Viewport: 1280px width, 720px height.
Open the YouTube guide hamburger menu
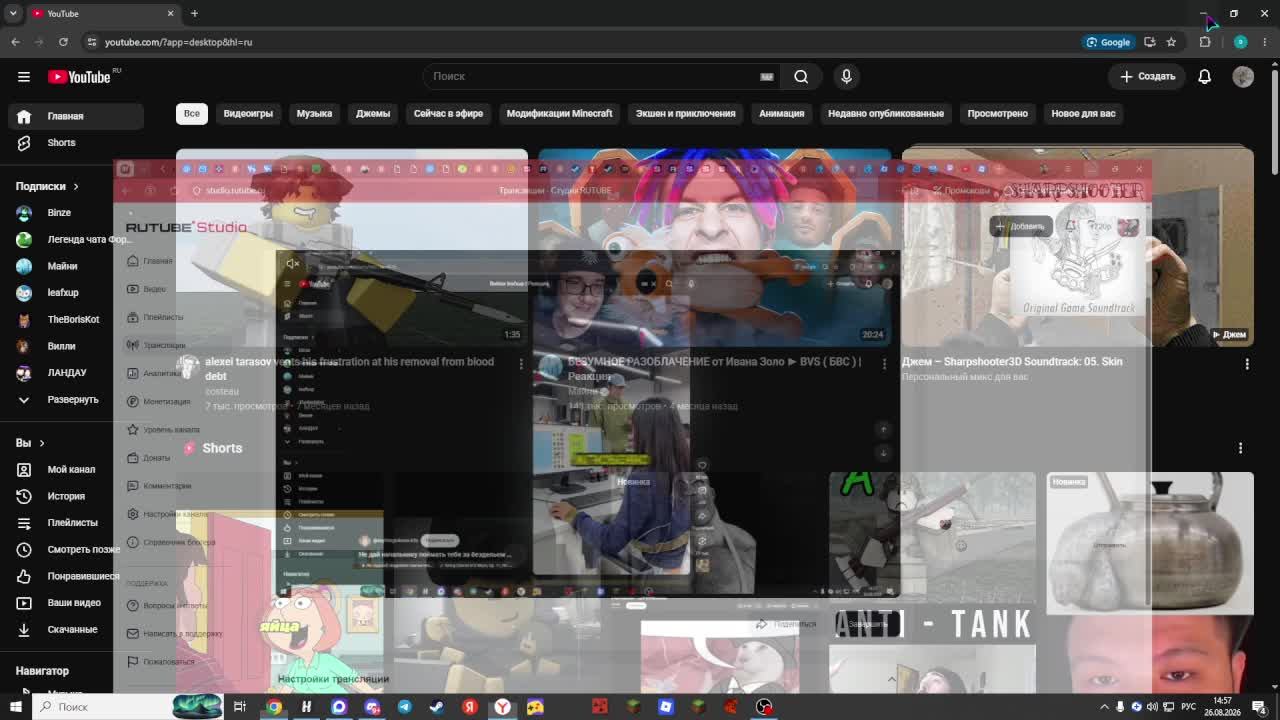pyautogui.click(x=24, y=76)
